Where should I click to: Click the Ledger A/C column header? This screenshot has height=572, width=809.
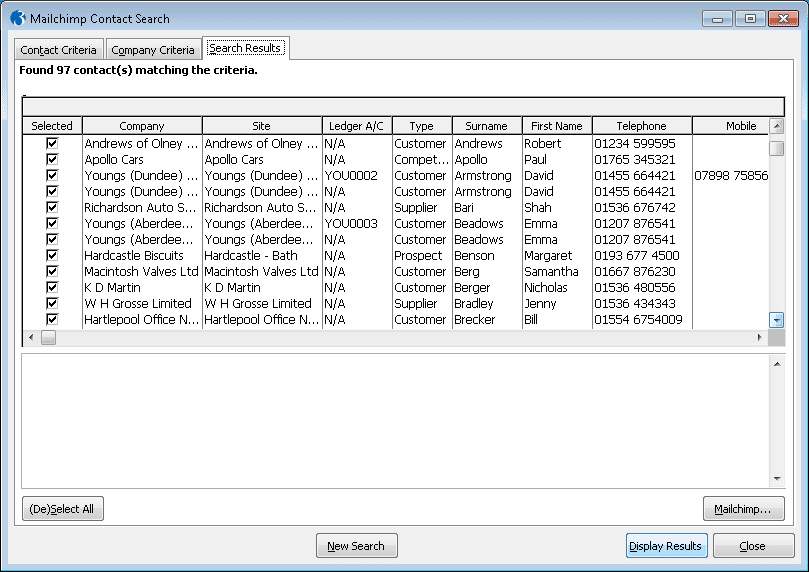click(x=357, y=126)
